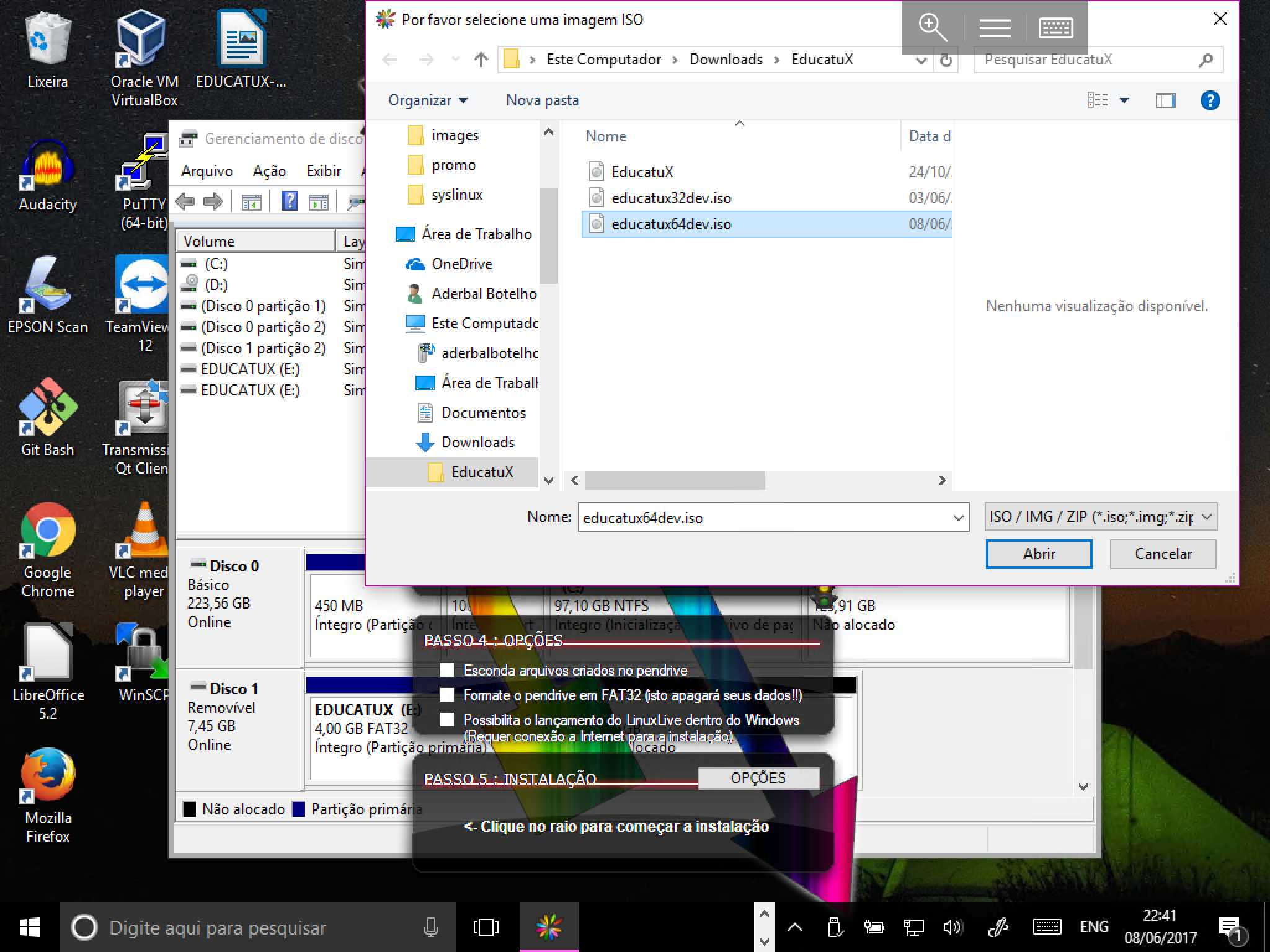Image resolution: width=1270 pixels, height=952 pixels.
Task: Open the Arquivo menu in Disk Management
Action: [207, 171]
